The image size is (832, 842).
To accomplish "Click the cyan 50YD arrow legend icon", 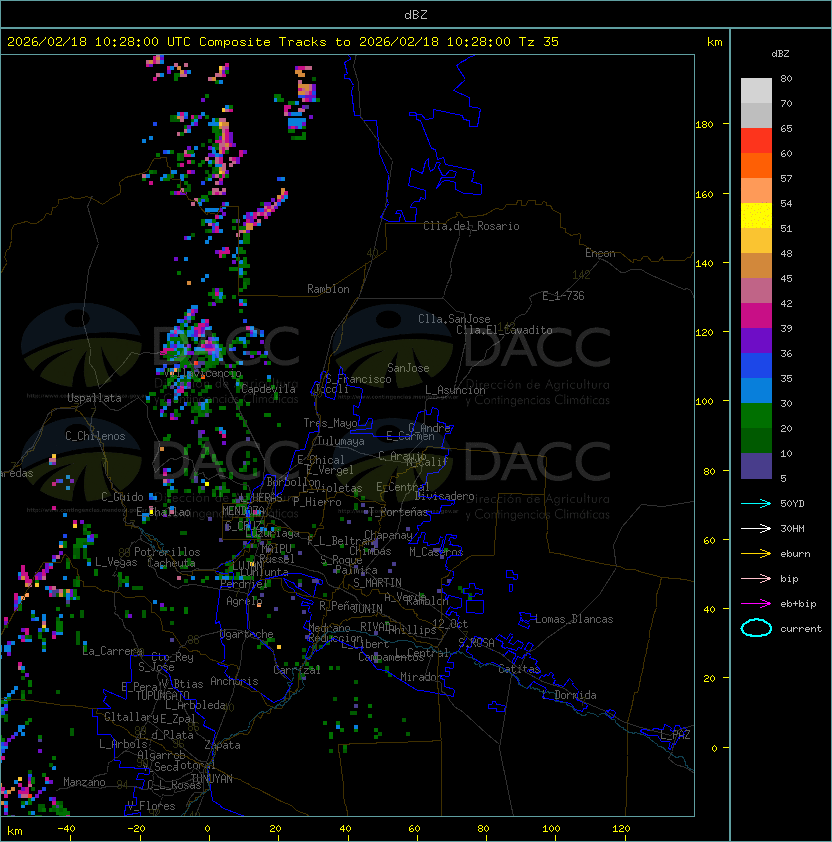I will pyautogui.click(x=756, y=503).
